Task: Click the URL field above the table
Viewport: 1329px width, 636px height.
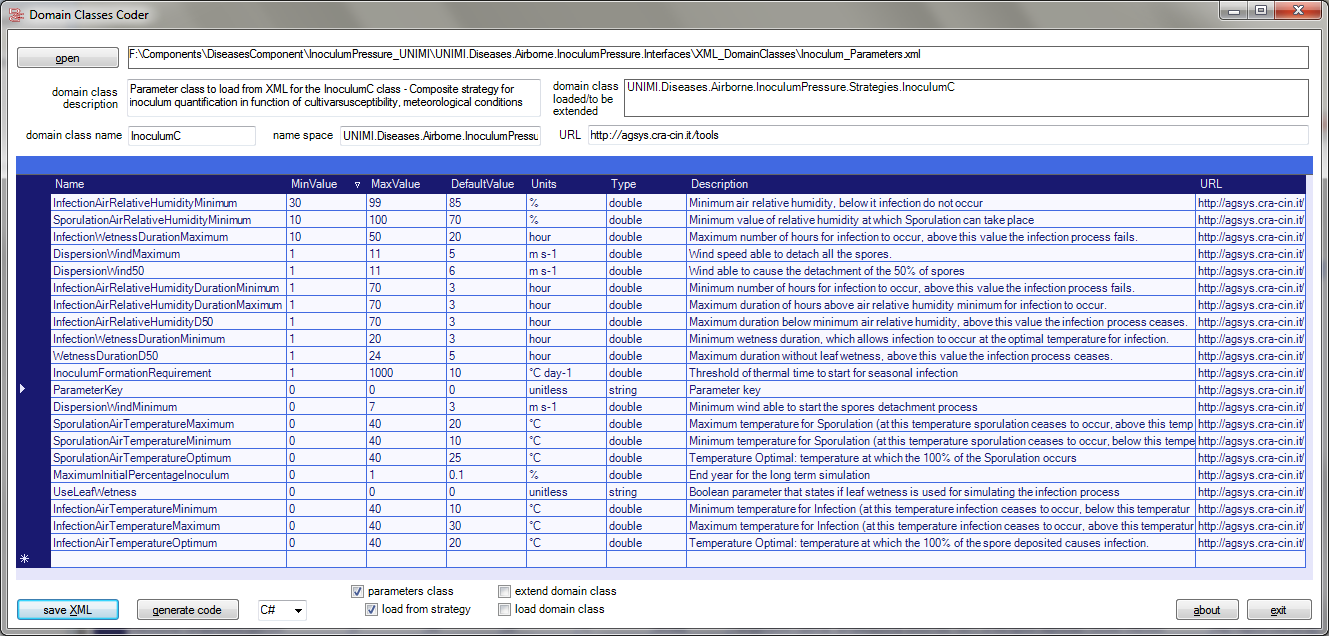Action: coord(947,135)
